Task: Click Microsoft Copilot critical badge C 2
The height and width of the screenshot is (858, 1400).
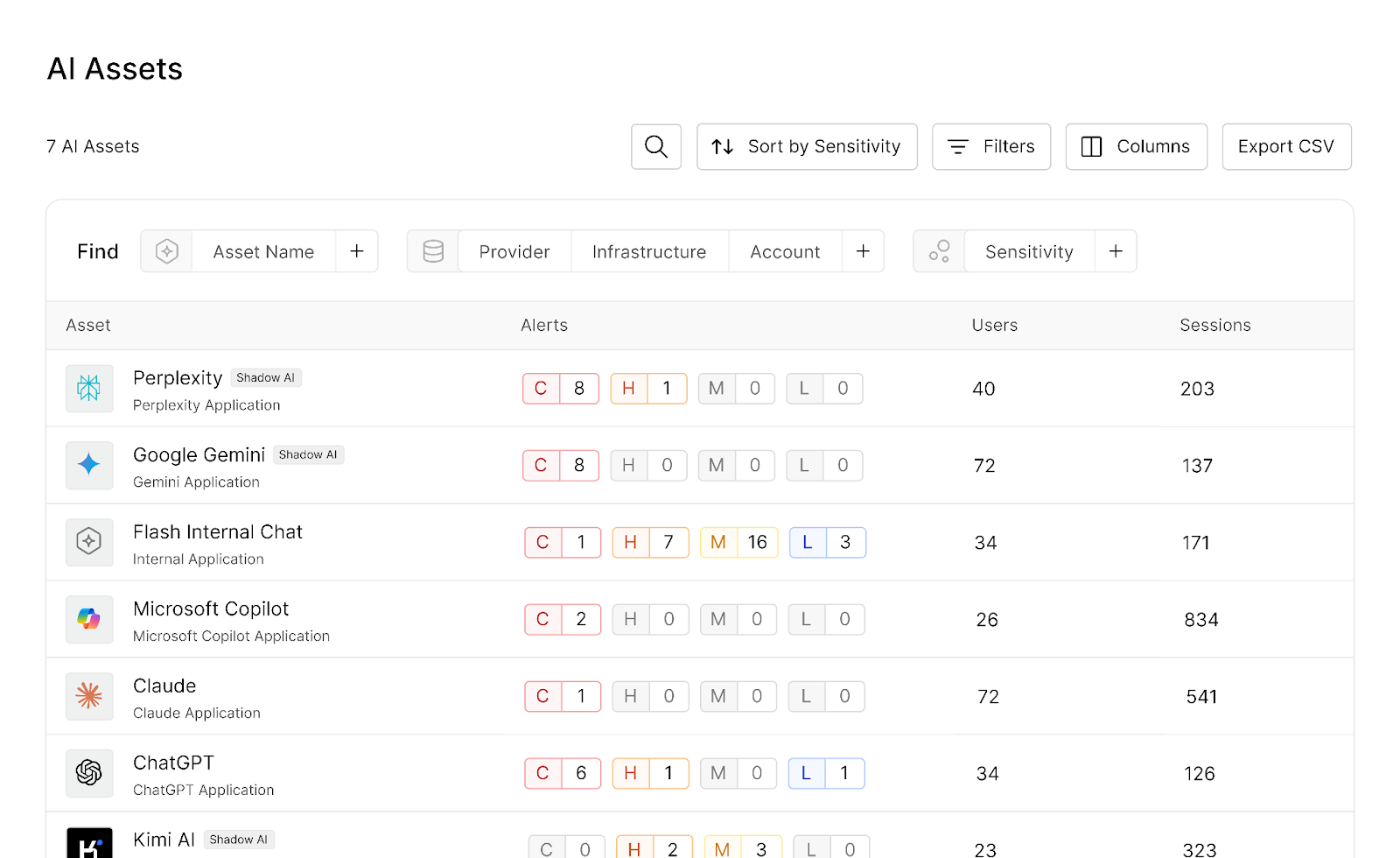Action: click(563, 619)
